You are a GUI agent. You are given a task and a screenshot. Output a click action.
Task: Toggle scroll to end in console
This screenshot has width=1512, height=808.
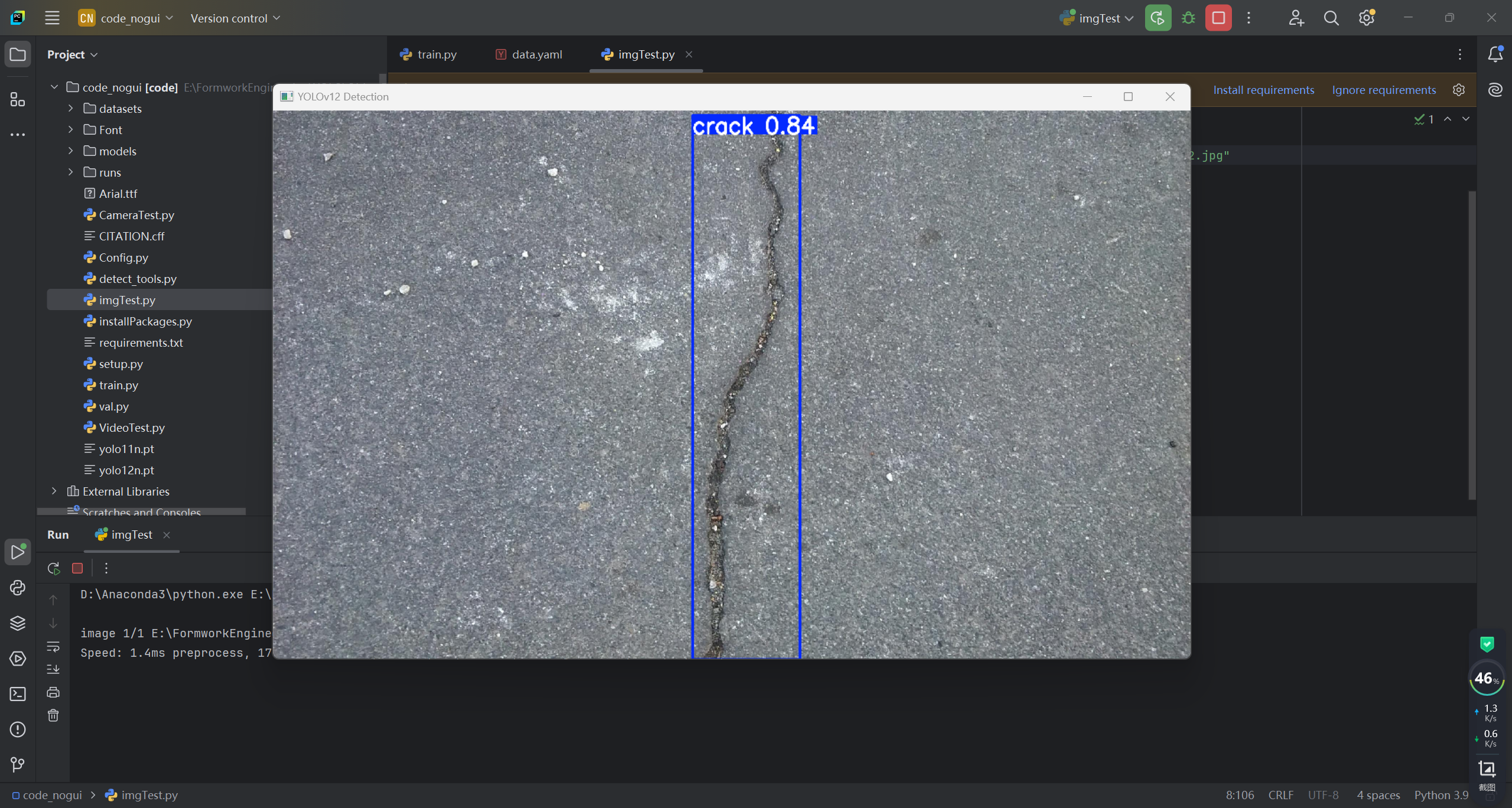point(53,669)
